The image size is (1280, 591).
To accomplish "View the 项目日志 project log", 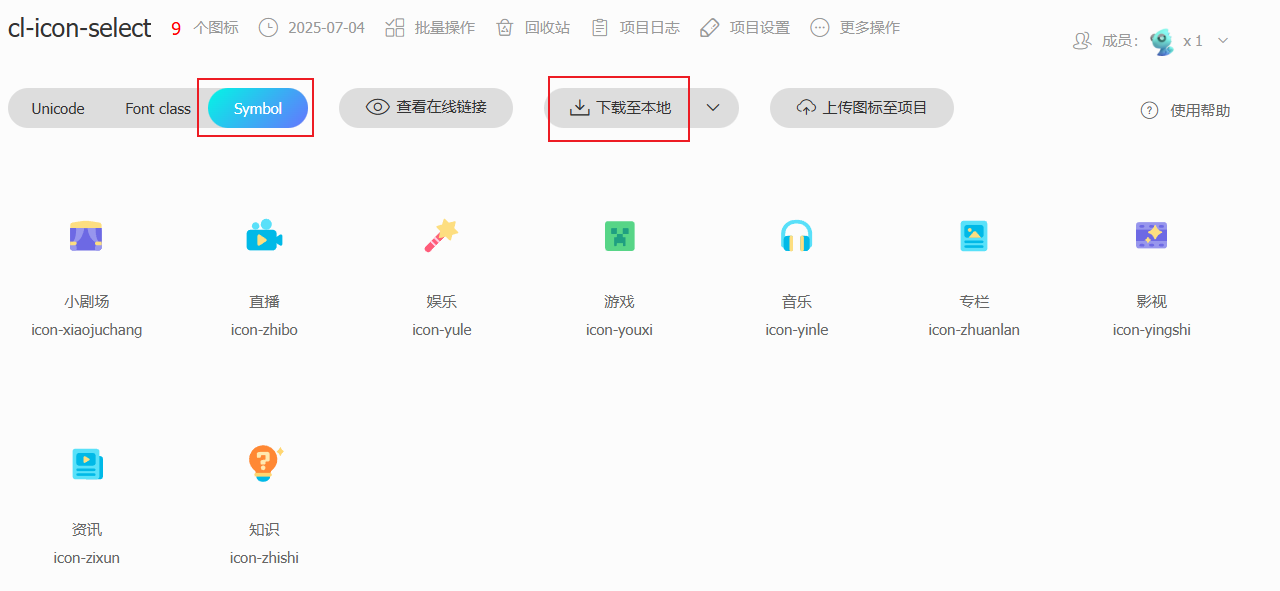I will pos(600,27).
